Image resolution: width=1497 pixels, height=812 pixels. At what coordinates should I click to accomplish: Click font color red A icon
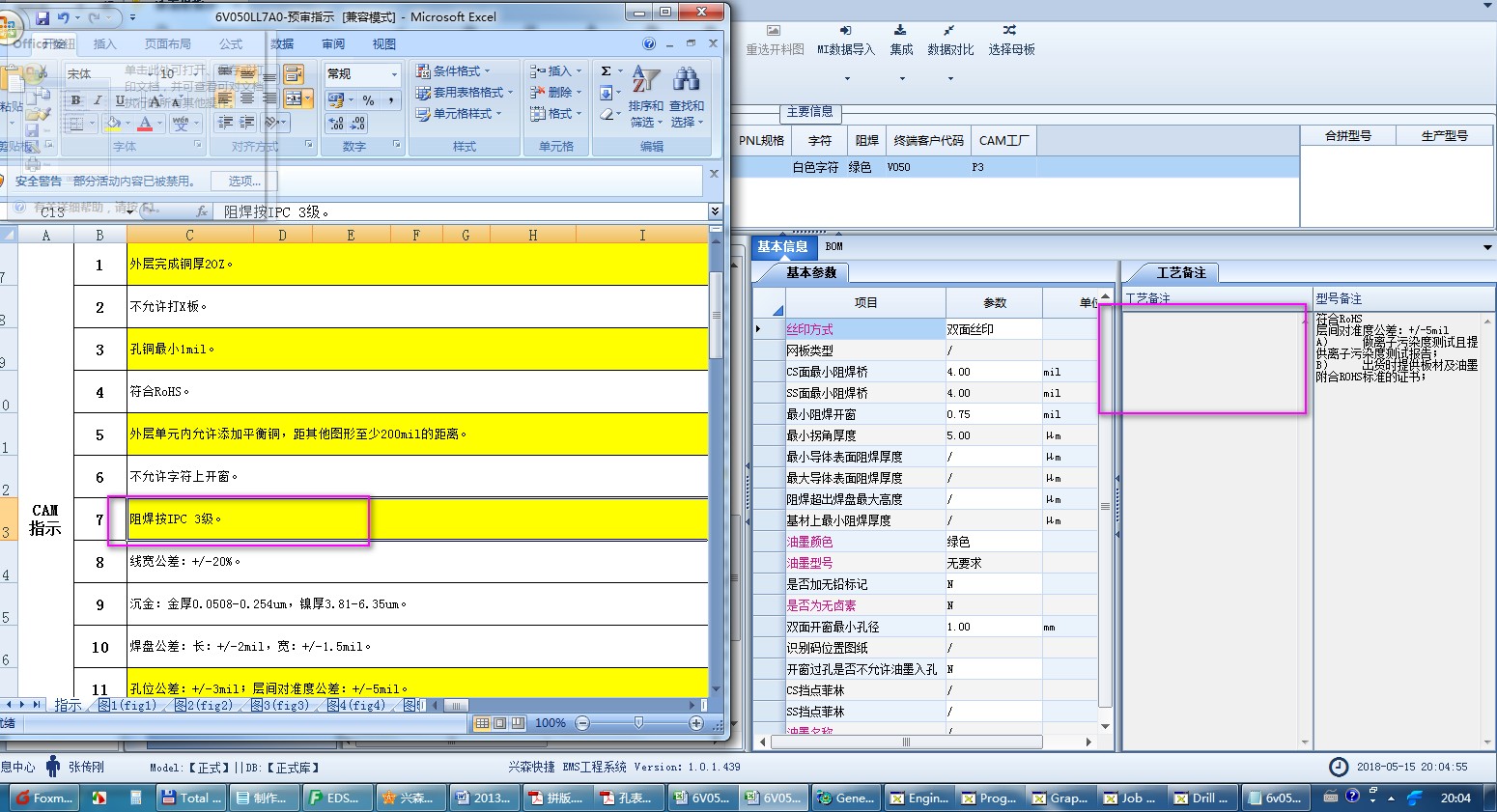[145, 124]
